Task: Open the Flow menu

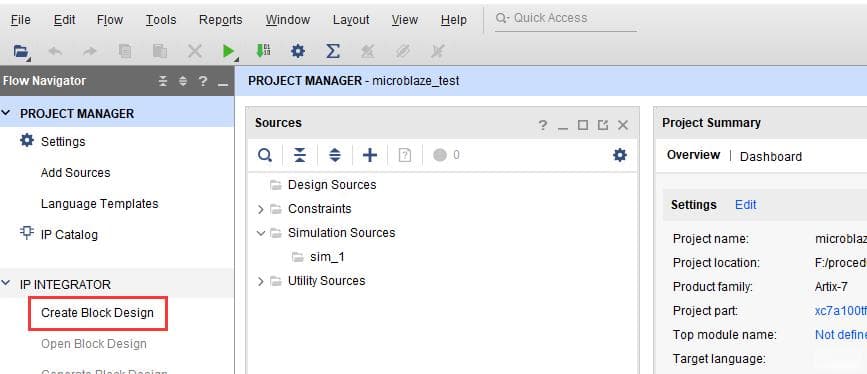Action: point(109,20)
